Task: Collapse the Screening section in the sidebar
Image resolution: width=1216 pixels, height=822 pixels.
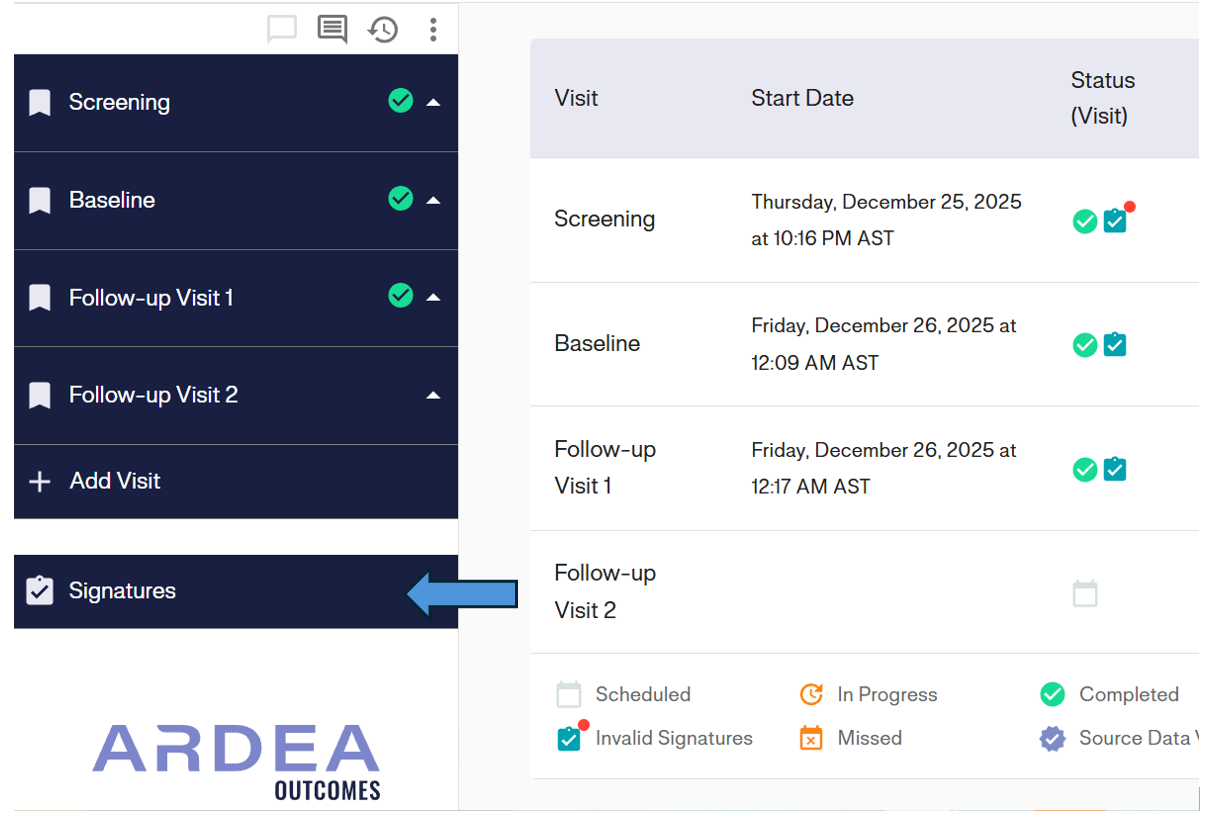Action: point(433,102)
